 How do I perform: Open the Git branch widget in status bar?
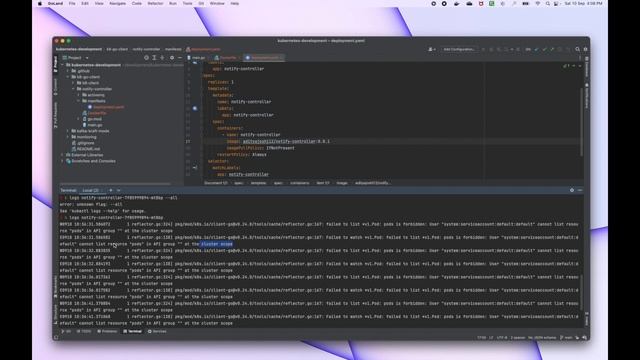566,338
